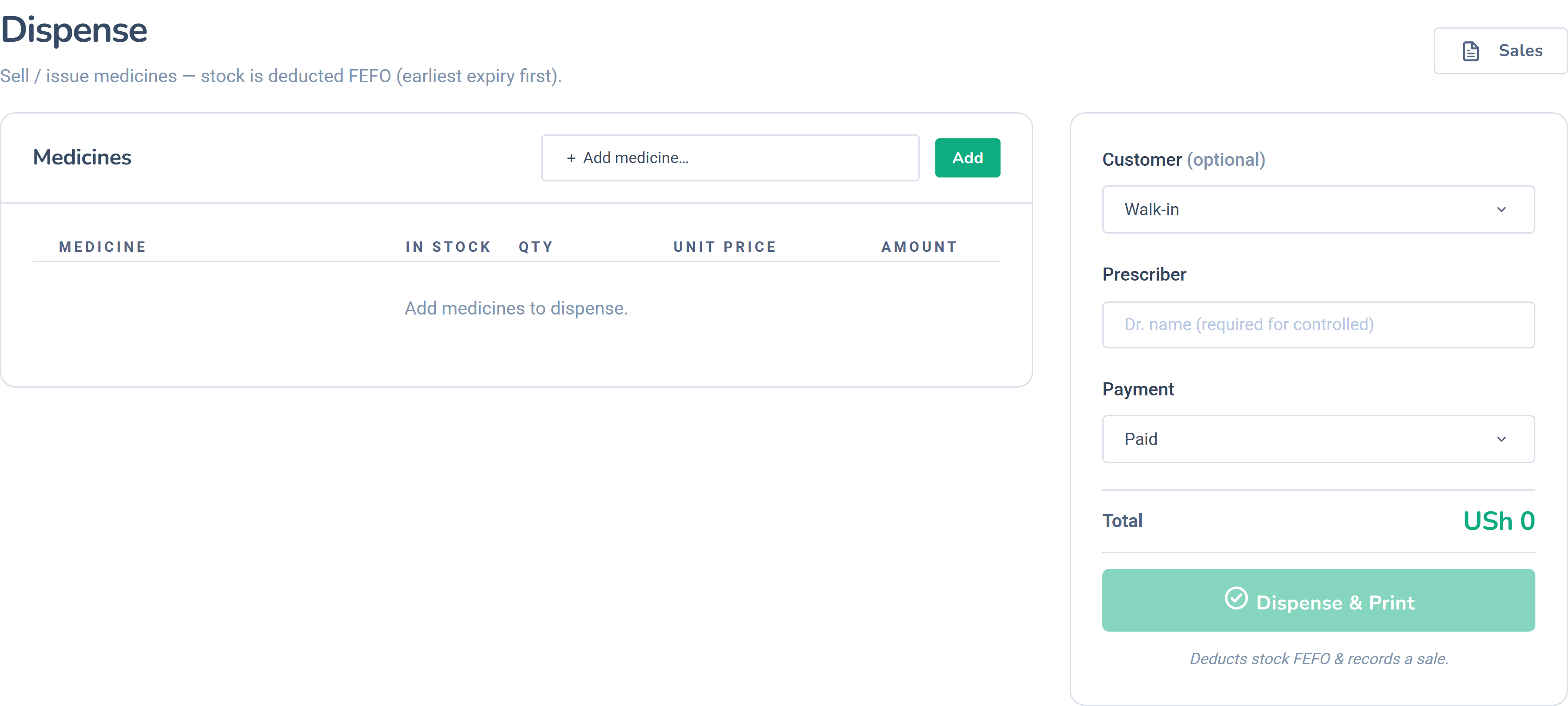
Task: Open the Add medicine search field
Action: tap(730, 158)
